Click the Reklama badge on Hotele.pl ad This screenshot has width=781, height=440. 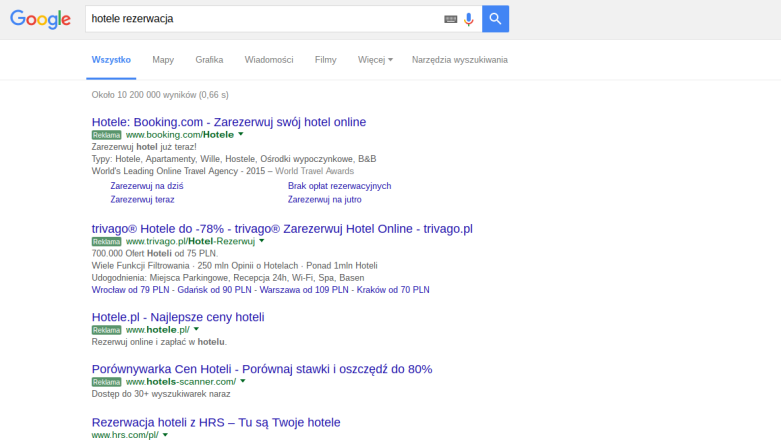click(107, 330)
